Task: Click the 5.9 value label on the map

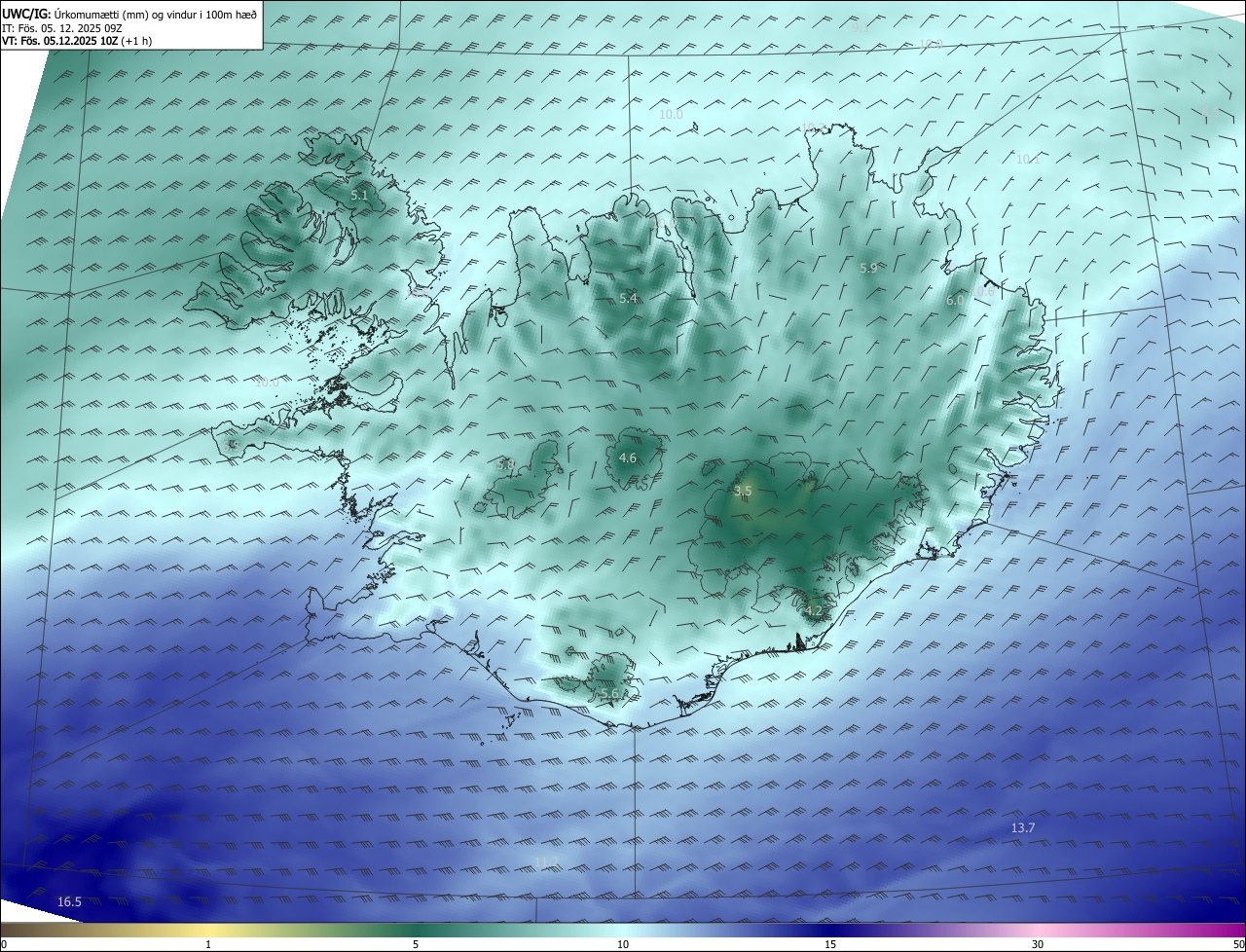Action: (x=868, y=268)
